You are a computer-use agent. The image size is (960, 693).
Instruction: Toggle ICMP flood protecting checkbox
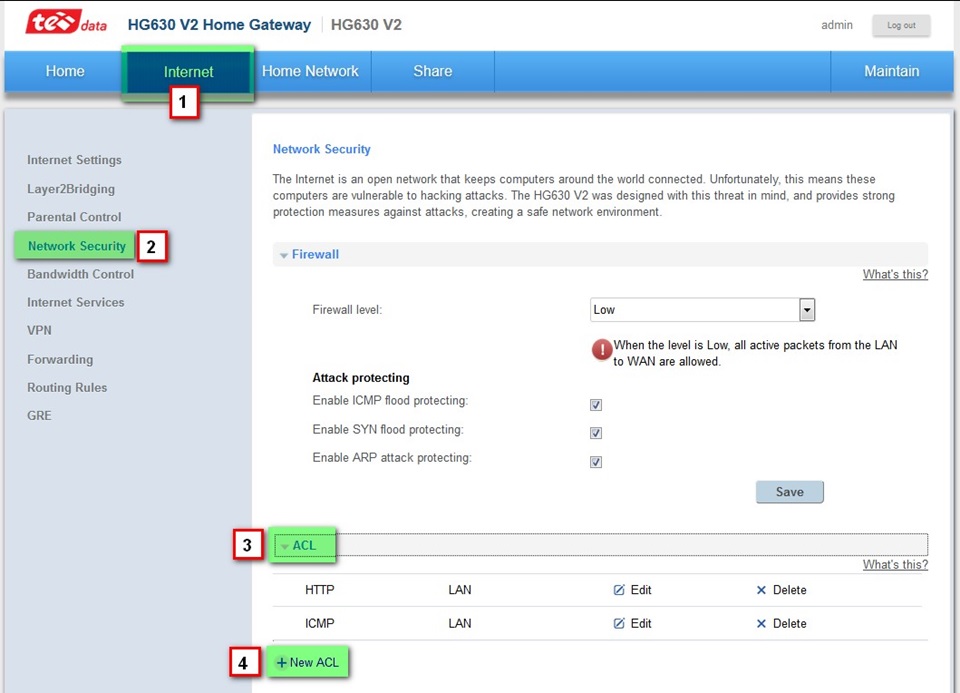point(596,405)
